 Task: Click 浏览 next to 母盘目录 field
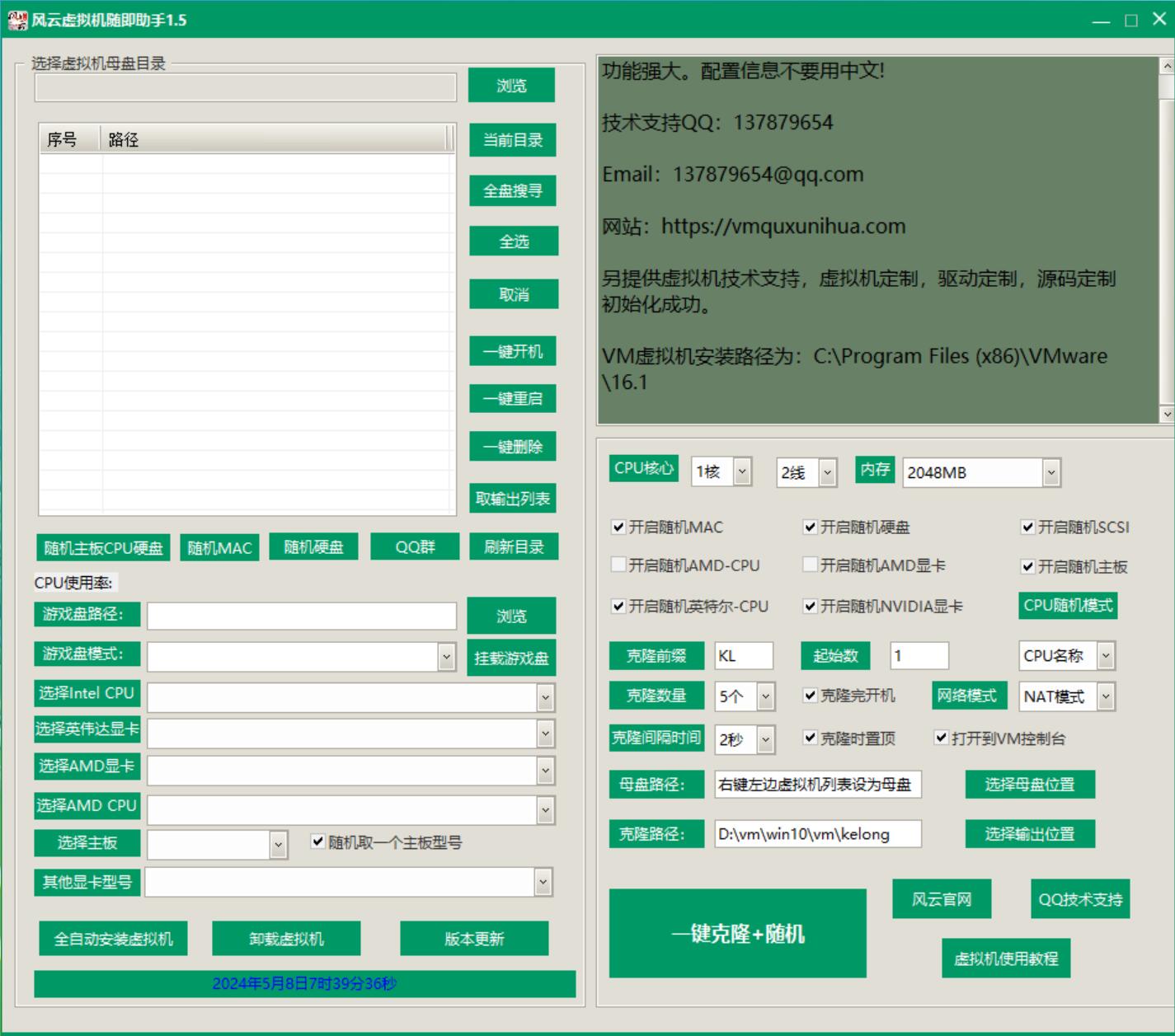coord(511,86)
